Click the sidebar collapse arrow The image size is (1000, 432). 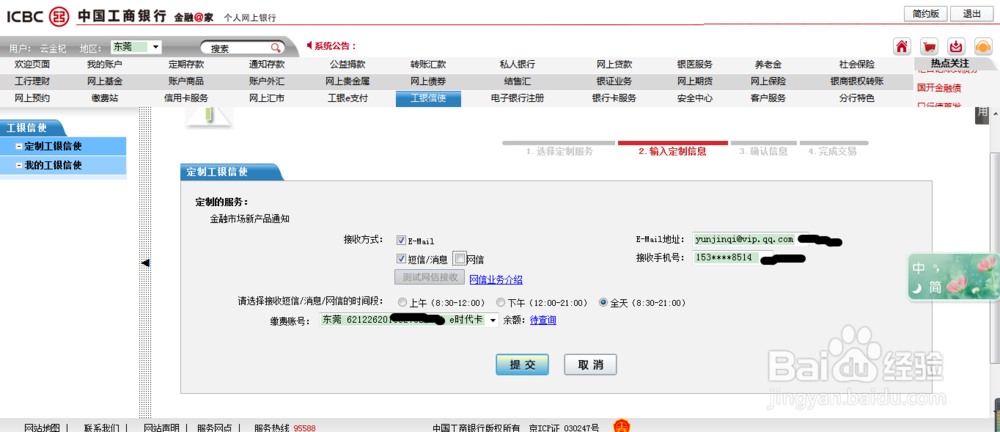click(145, 263)
